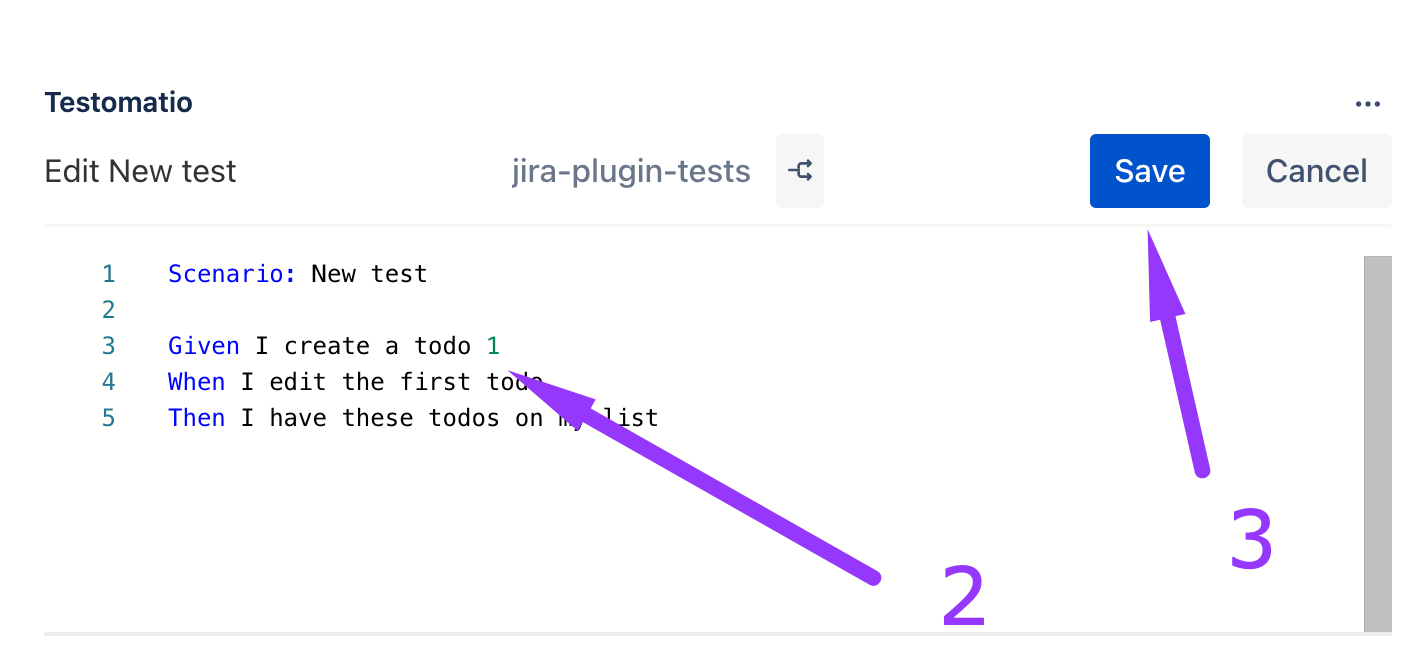
Task: Click the green number 1 in Given step
Action: 492,346
